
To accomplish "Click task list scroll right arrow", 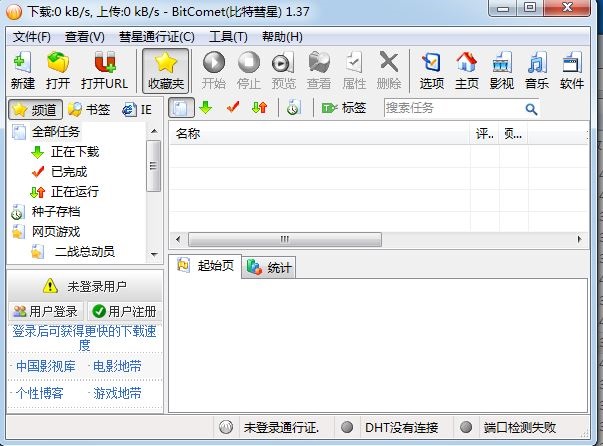I will pos(579,240).
